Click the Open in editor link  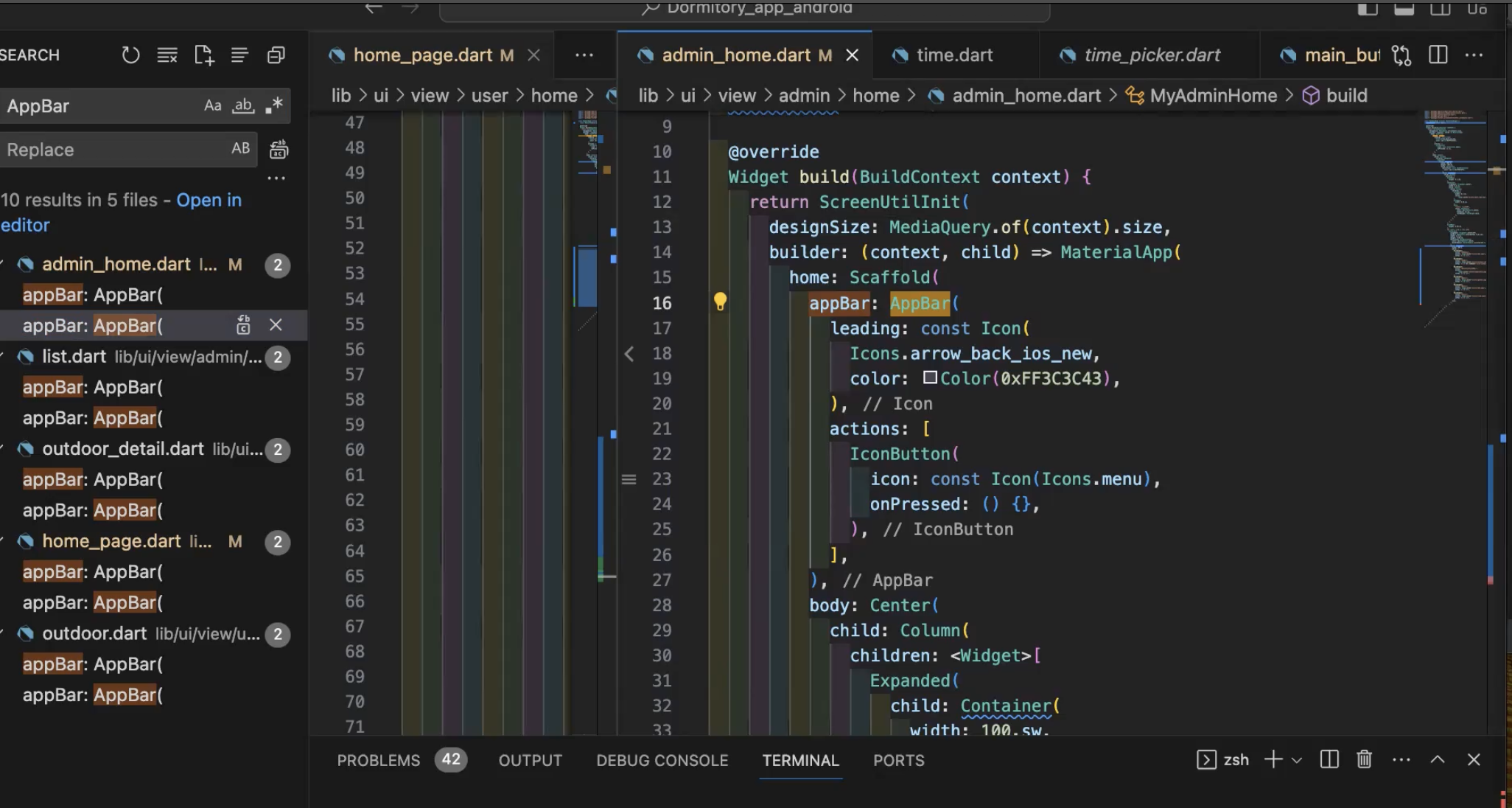pyautogui.click(x=209, y=200)
